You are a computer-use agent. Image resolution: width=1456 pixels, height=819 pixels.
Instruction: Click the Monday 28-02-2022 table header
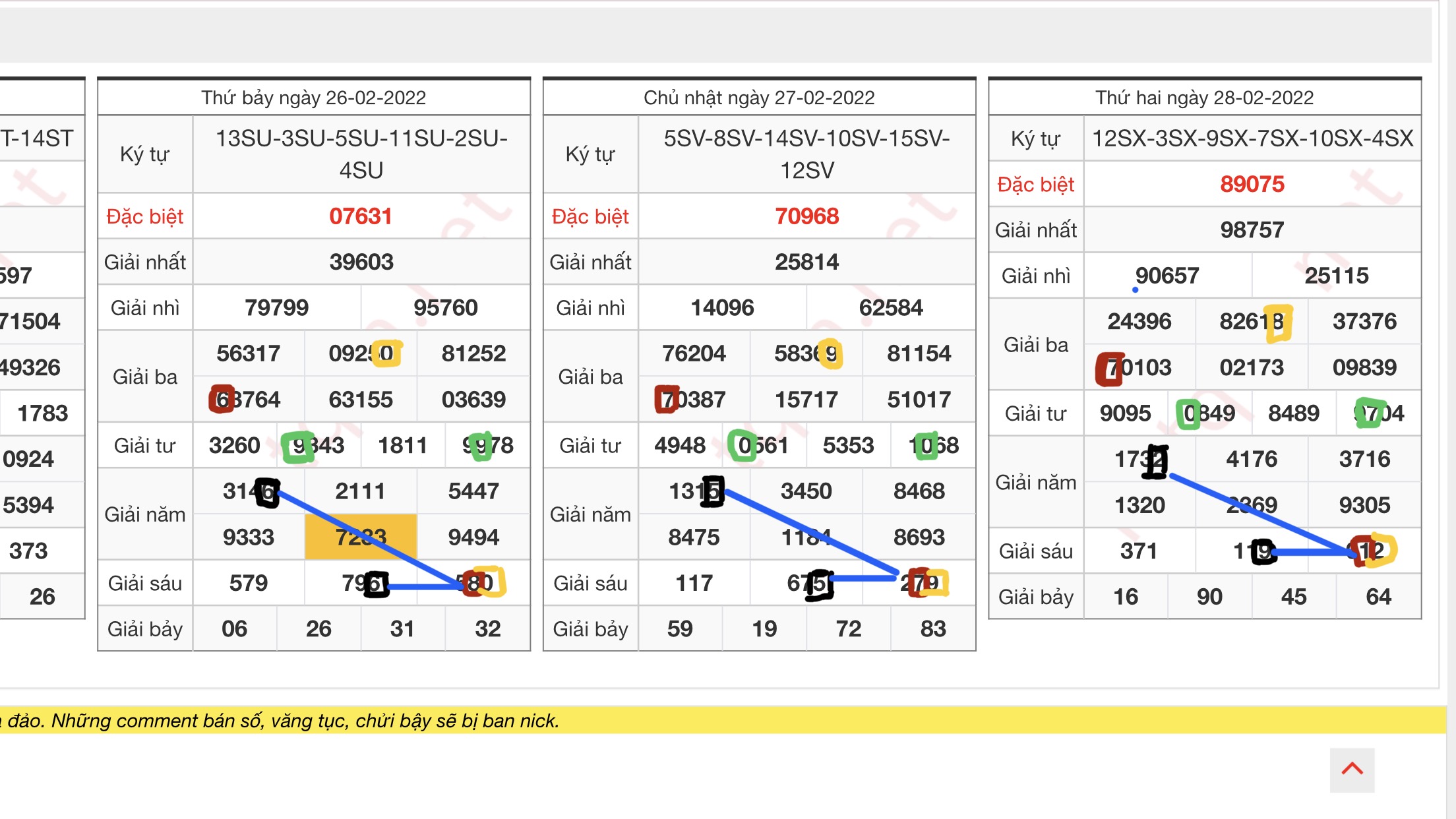1204,98
